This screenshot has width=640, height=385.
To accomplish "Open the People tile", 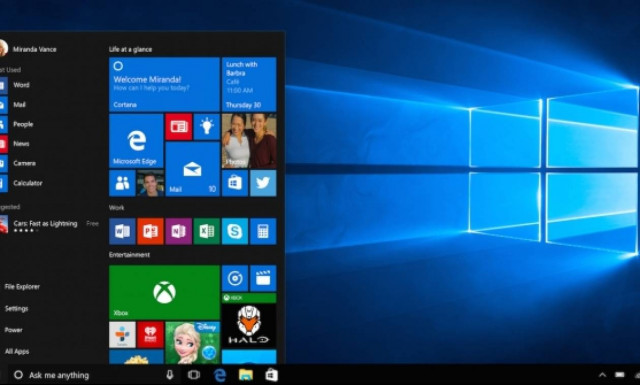I will (x=122, y=183).
